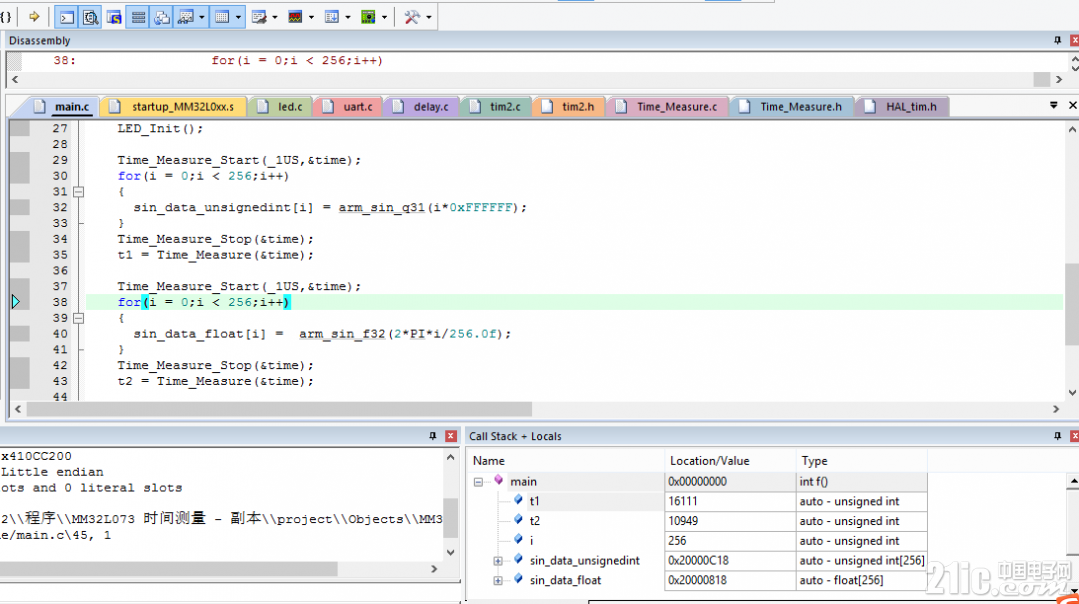Select the Time_Measure.h tab
1079x604 pixels.
[791, 107]
